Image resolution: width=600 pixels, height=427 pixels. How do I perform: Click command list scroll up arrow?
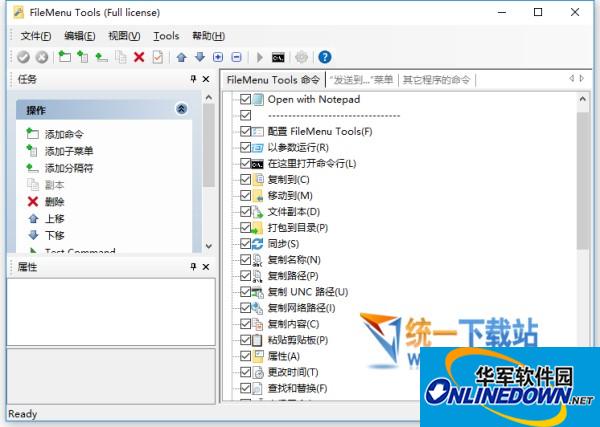[x=583, y=99]
